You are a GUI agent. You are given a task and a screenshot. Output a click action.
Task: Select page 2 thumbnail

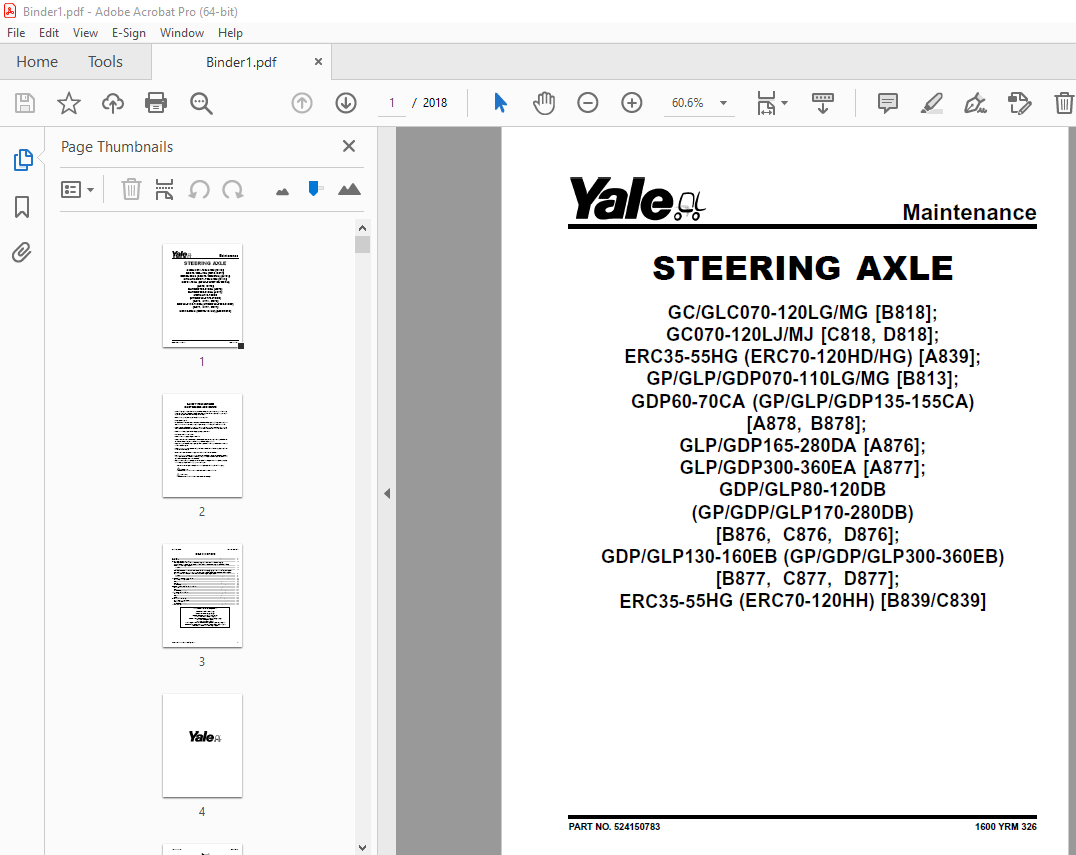[202, 445]
